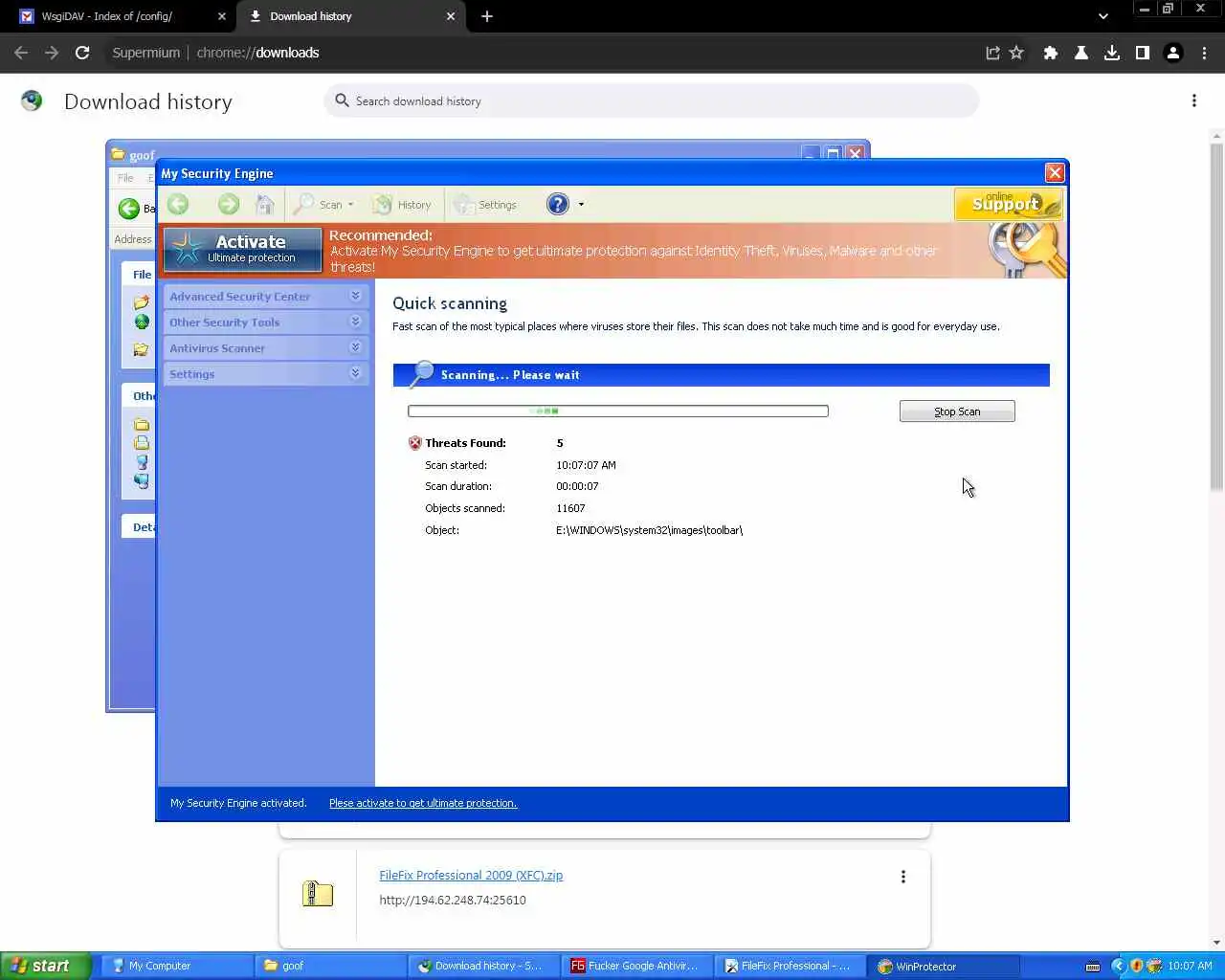Click the folder icon in goof title bar
Viewport: 1225px width, 980px height.
click(119, 154)
